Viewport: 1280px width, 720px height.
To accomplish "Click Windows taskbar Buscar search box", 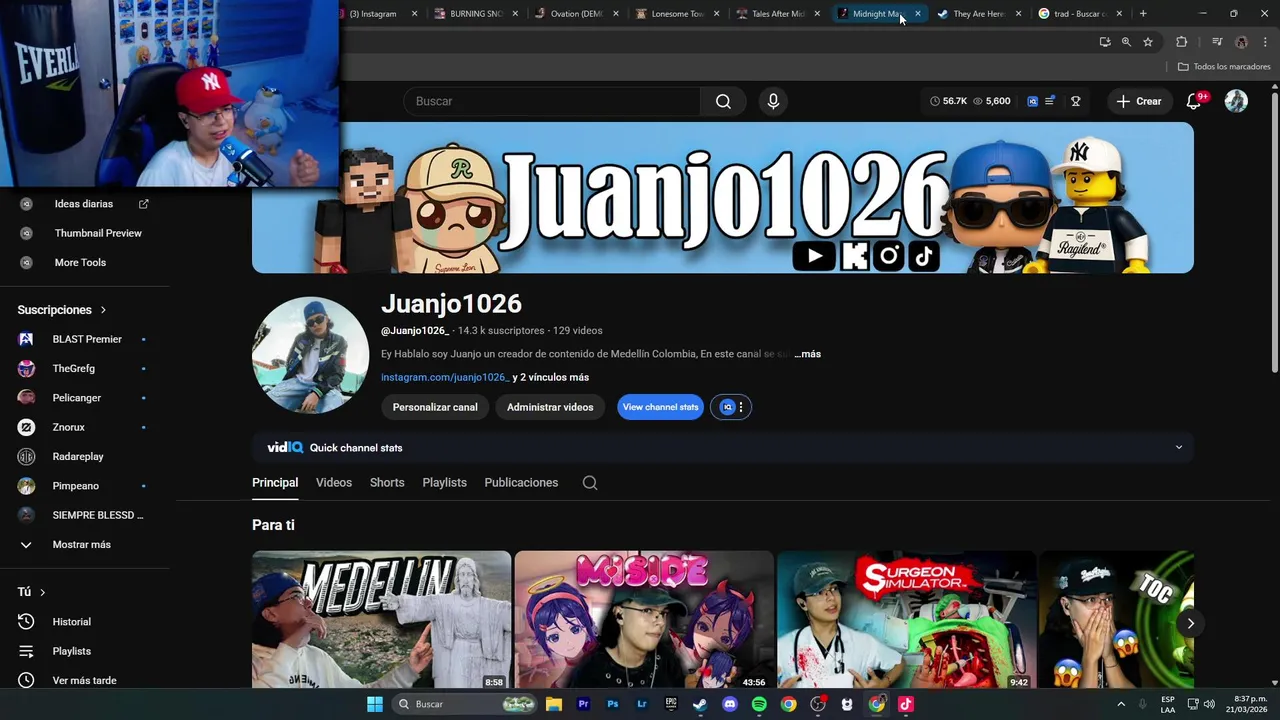I will (x=465, y=704).
